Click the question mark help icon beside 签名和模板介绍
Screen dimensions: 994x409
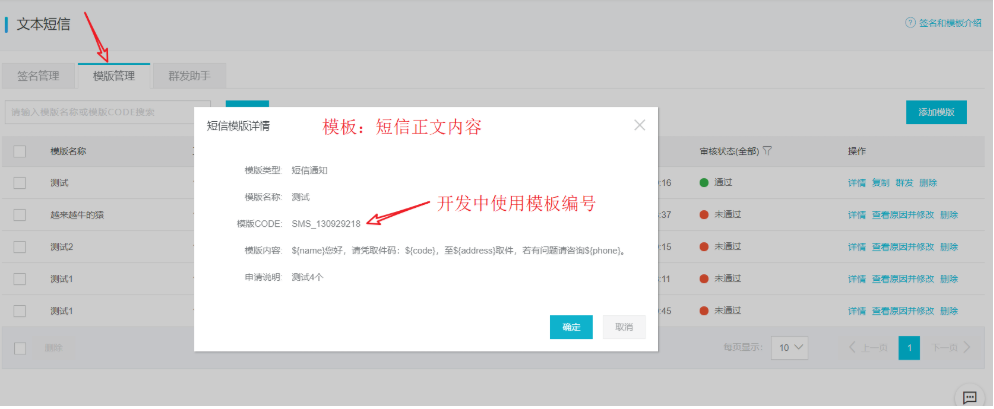[910, 23]
